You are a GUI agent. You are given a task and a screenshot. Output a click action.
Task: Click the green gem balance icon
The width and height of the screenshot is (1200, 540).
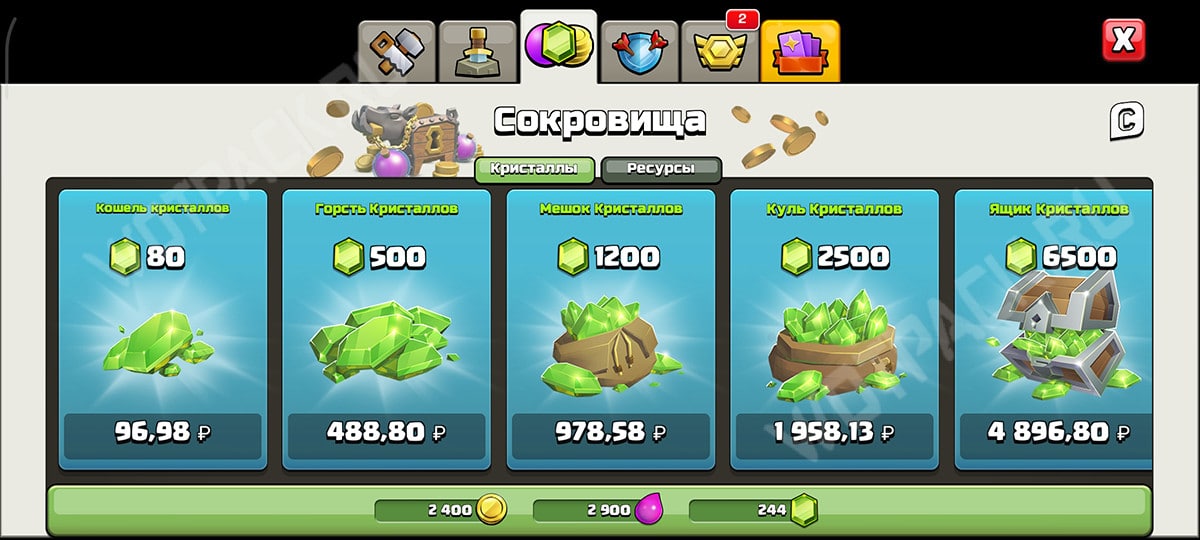click(x=804, y=509)
